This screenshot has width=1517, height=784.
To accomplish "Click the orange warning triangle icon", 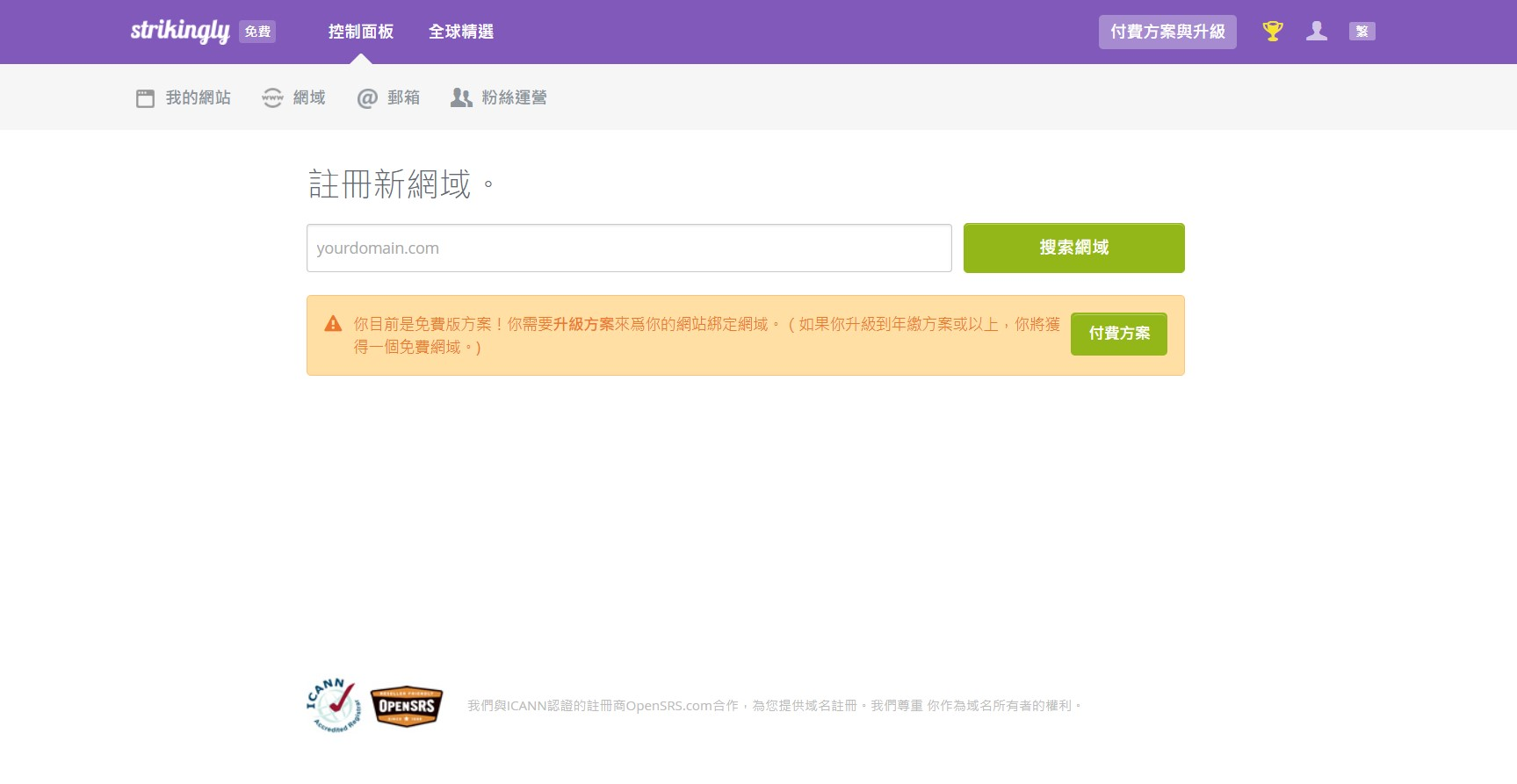I will pos(333,324).
